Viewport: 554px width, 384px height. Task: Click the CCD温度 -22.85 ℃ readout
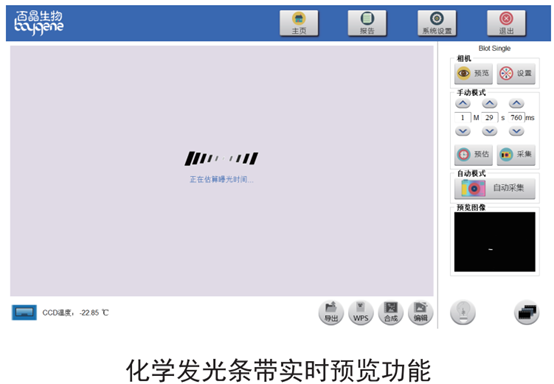click(x=75, y=313)
